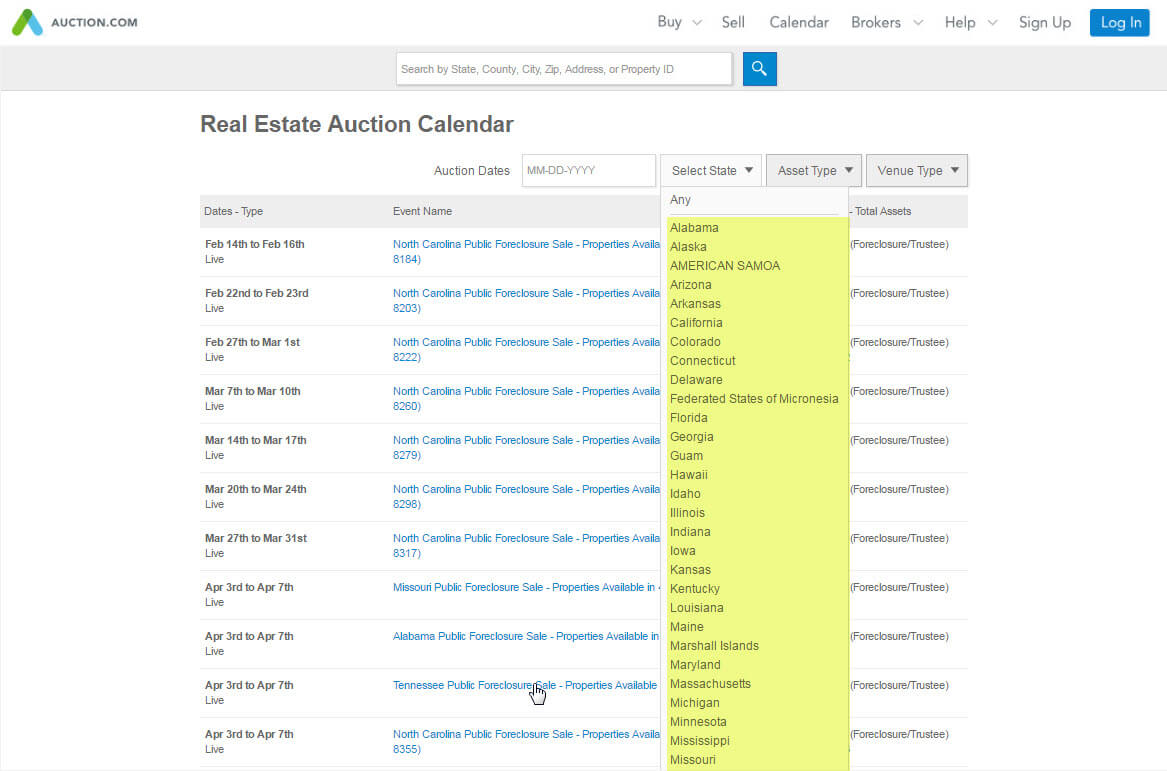Open the Calendar menu item
Image resolution: width=1167 pixels, height=771 pixels.
pyautogui.click(x=798, y=22)
